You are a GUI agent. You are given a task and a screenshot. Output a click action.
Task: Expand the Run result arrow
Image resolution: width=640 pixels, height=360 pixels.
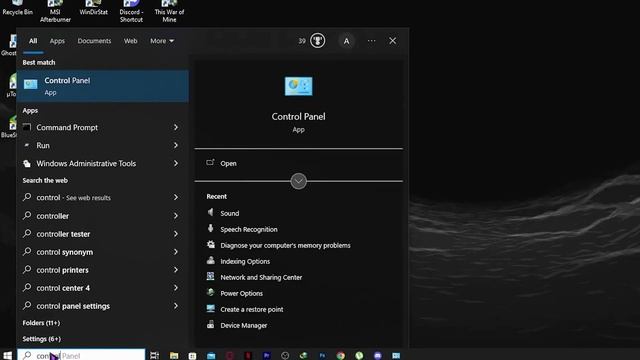pyautogui.click(x=176, y=145)
